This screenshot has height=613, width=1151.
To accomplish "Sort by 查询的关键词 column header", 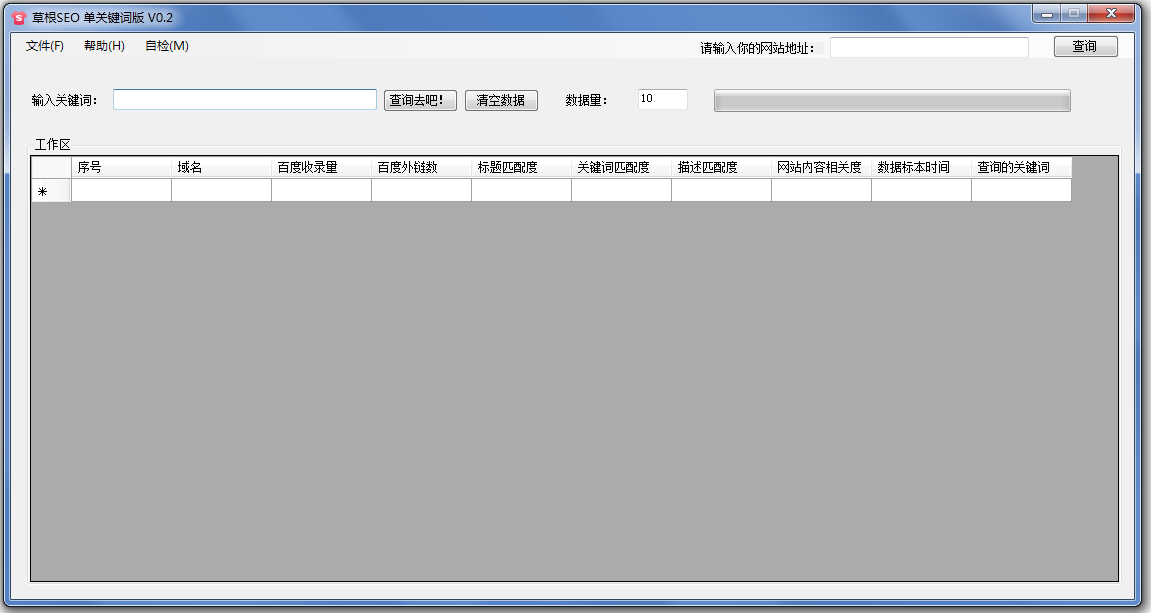I will point(1020,167).
